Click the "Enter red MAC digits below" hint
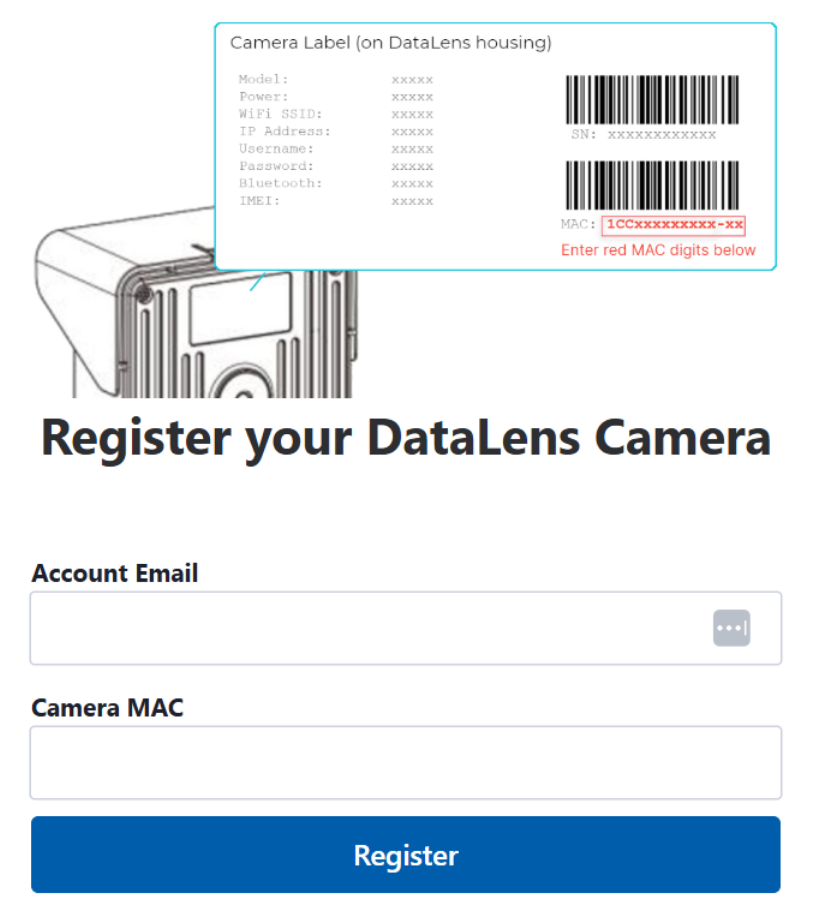Image resolution: width=821 pixels, height=922 pixels. (658, 250)
